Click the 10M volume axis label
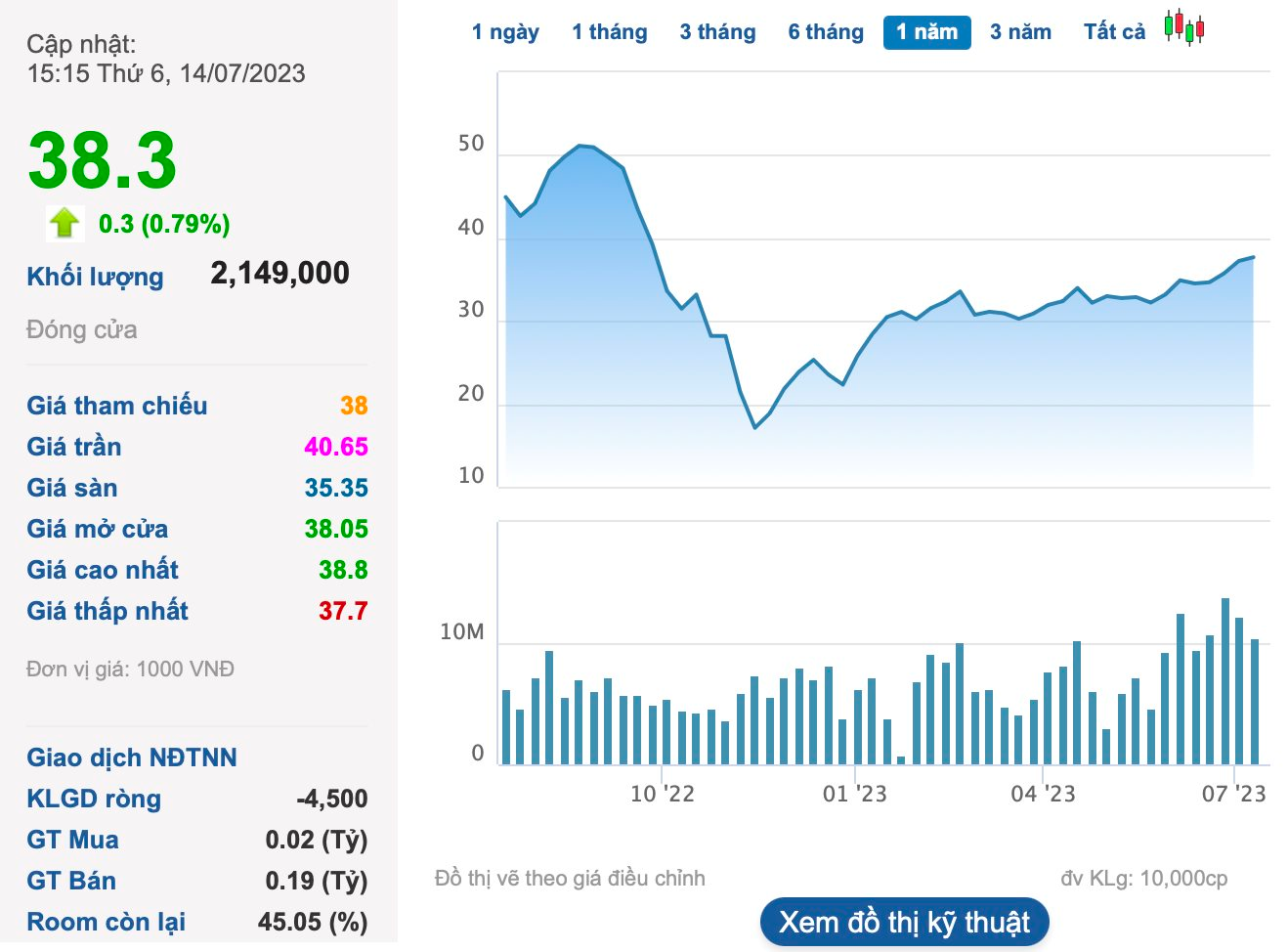This screenshot has width=1288, height=952. [x=461, y=632]
